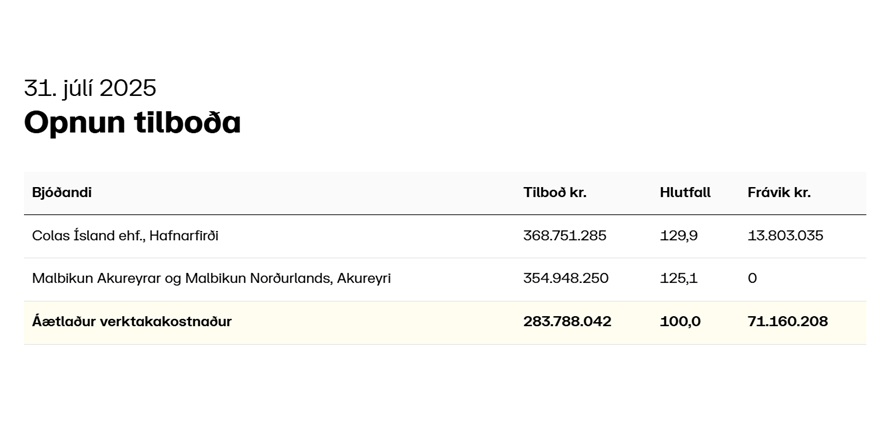This screenshot has height=437, width=887.
Task: Click bid amount 368.751.285
Action: click(565, 236)
